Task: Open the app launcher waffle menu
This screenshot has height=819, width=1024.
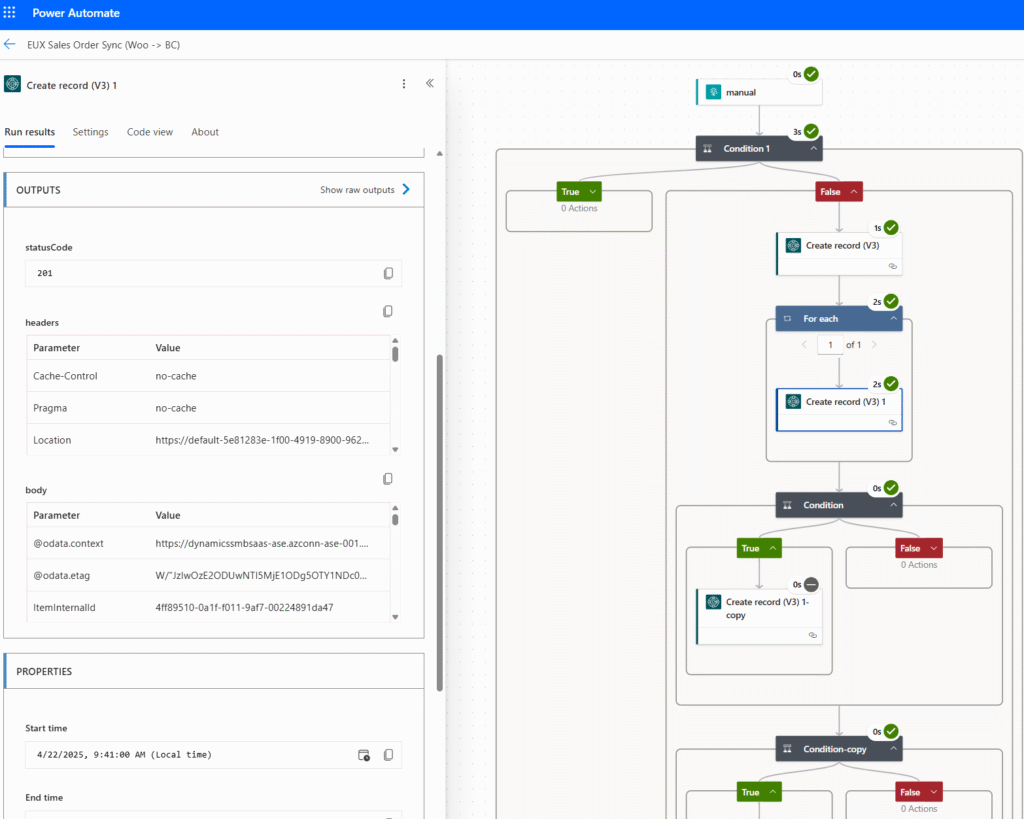Action: 9,12
